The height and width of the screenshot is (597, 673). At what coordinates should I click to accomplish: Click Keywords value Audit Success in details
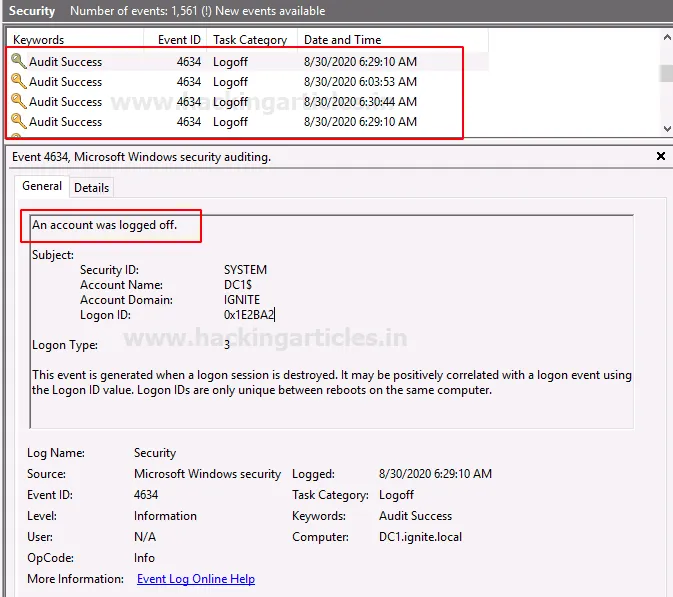click(415, 516)
